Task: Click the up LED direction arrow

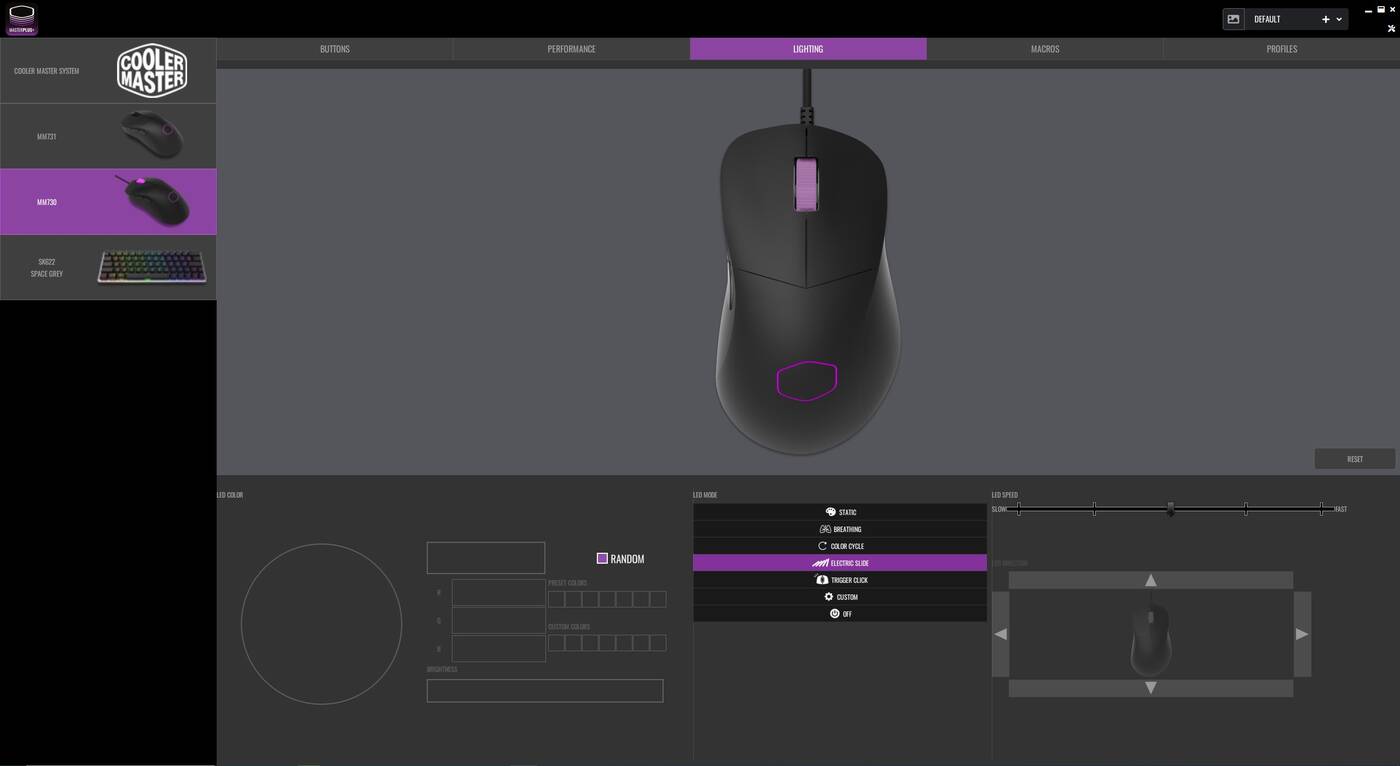Action: click(1150, 580)
